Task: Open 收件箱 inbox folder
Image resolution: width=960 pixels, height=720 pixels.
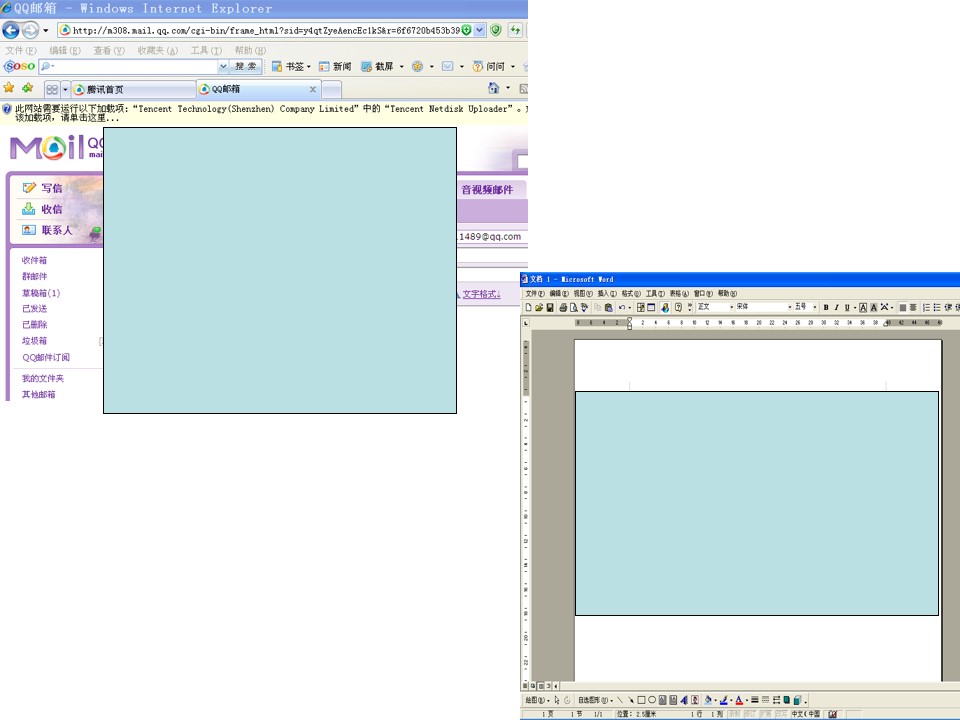Action: pyautogui.click(x=34, y=260)
